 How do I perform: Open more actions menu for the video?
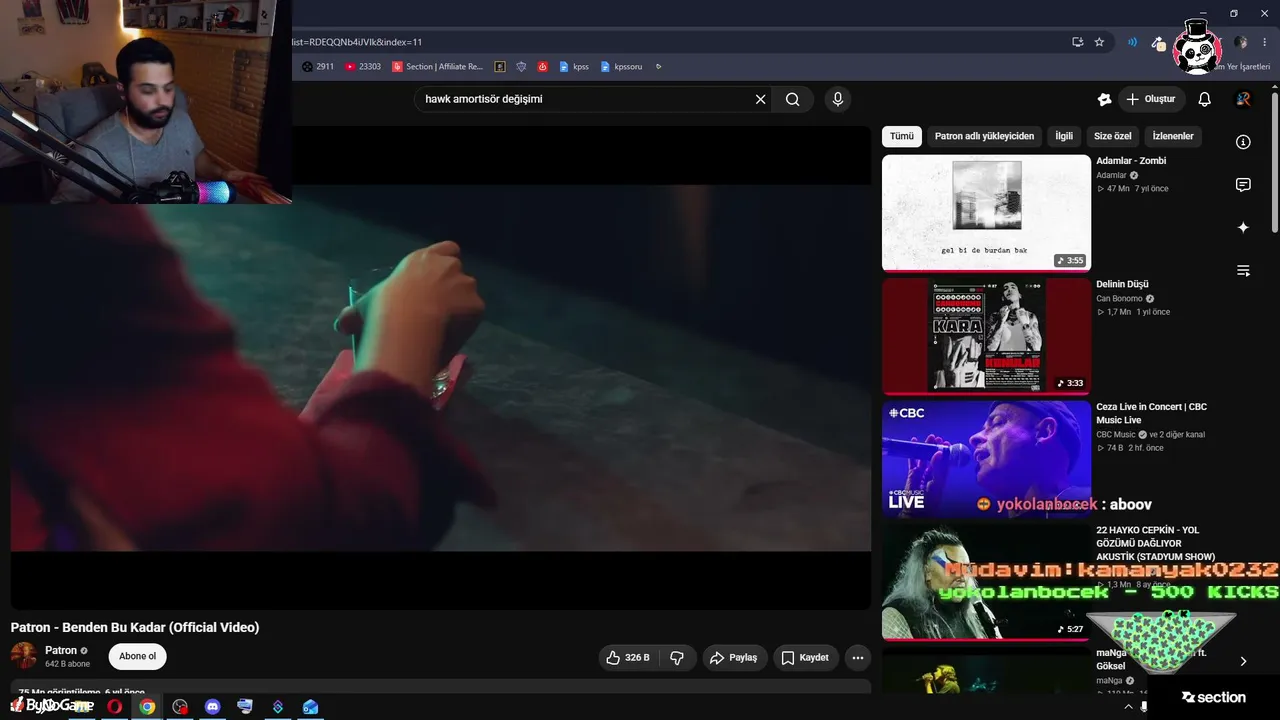coord(857,657)
